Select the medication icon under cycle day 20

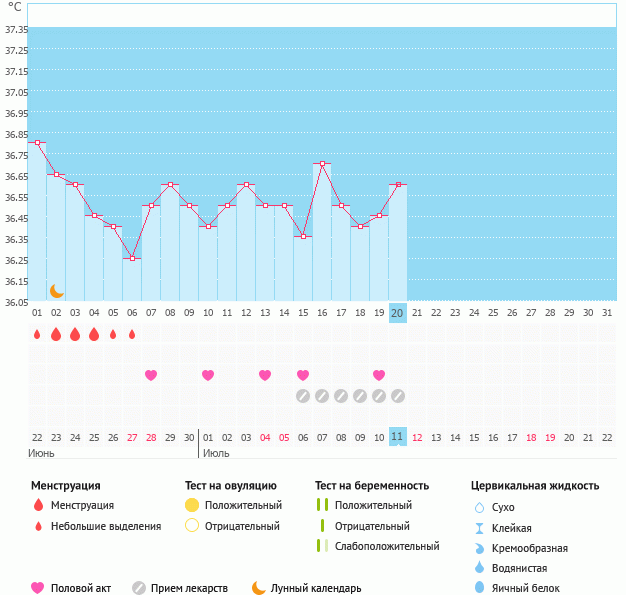(398, 396)
